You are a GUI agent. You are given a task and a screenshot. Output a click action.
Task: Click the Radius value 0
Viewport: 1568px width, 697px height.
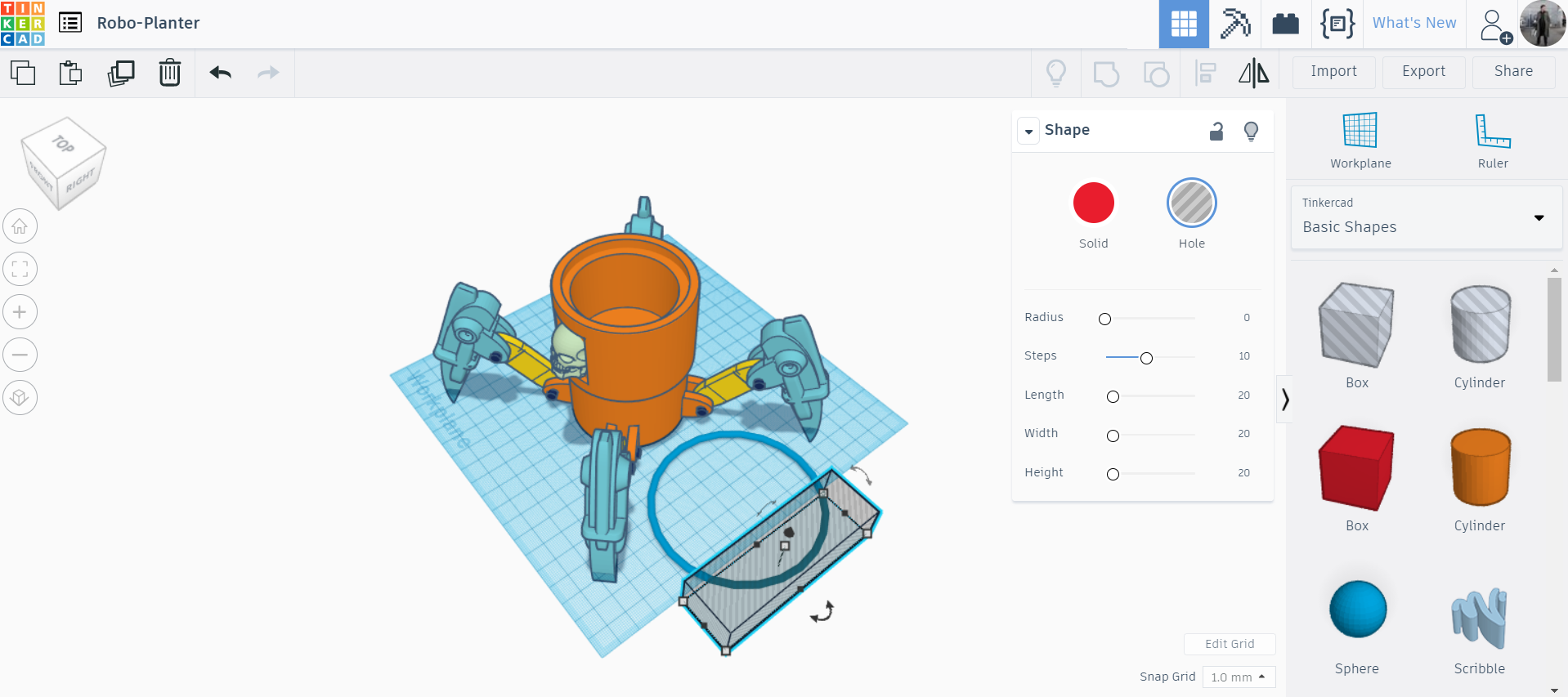[x=1247, y=318]
